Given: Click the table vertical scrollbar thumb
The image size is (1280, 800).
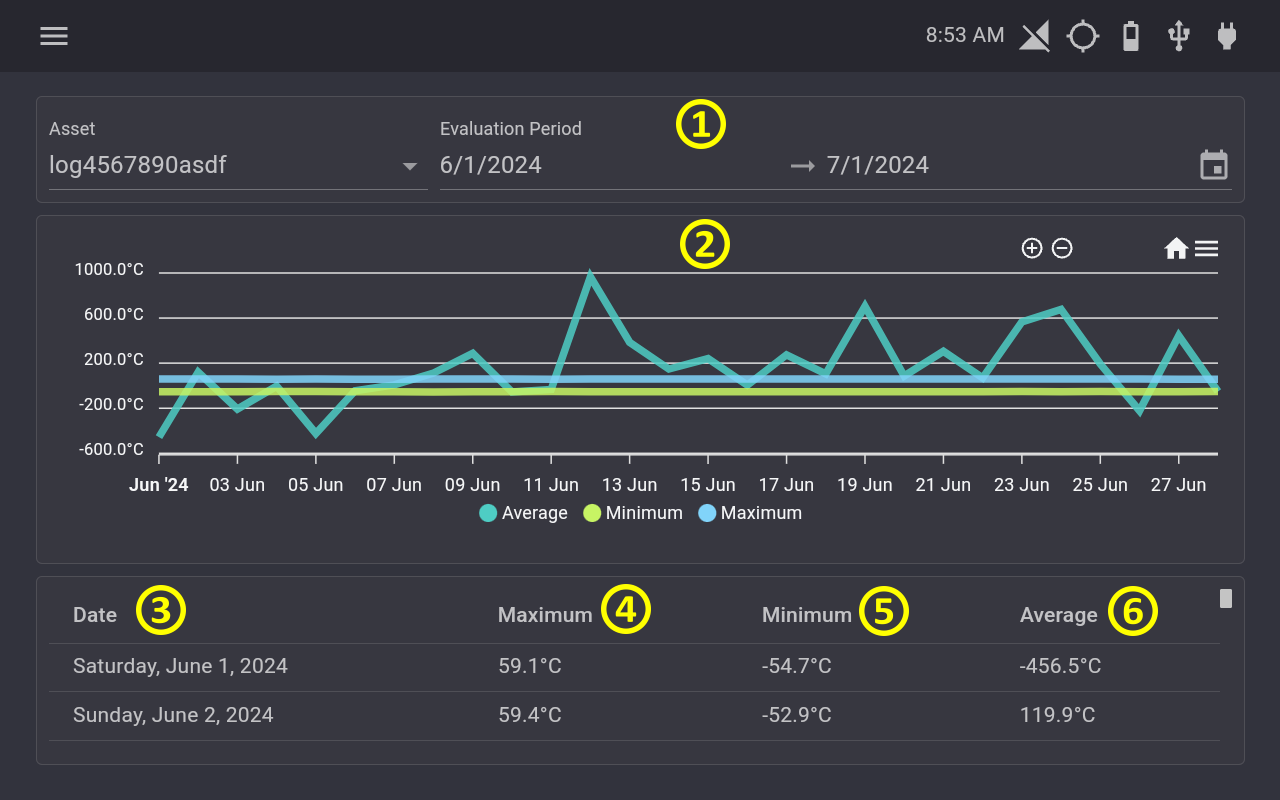Looking at the screenshot, I should pyautogui.click(x=1226, y=598).
